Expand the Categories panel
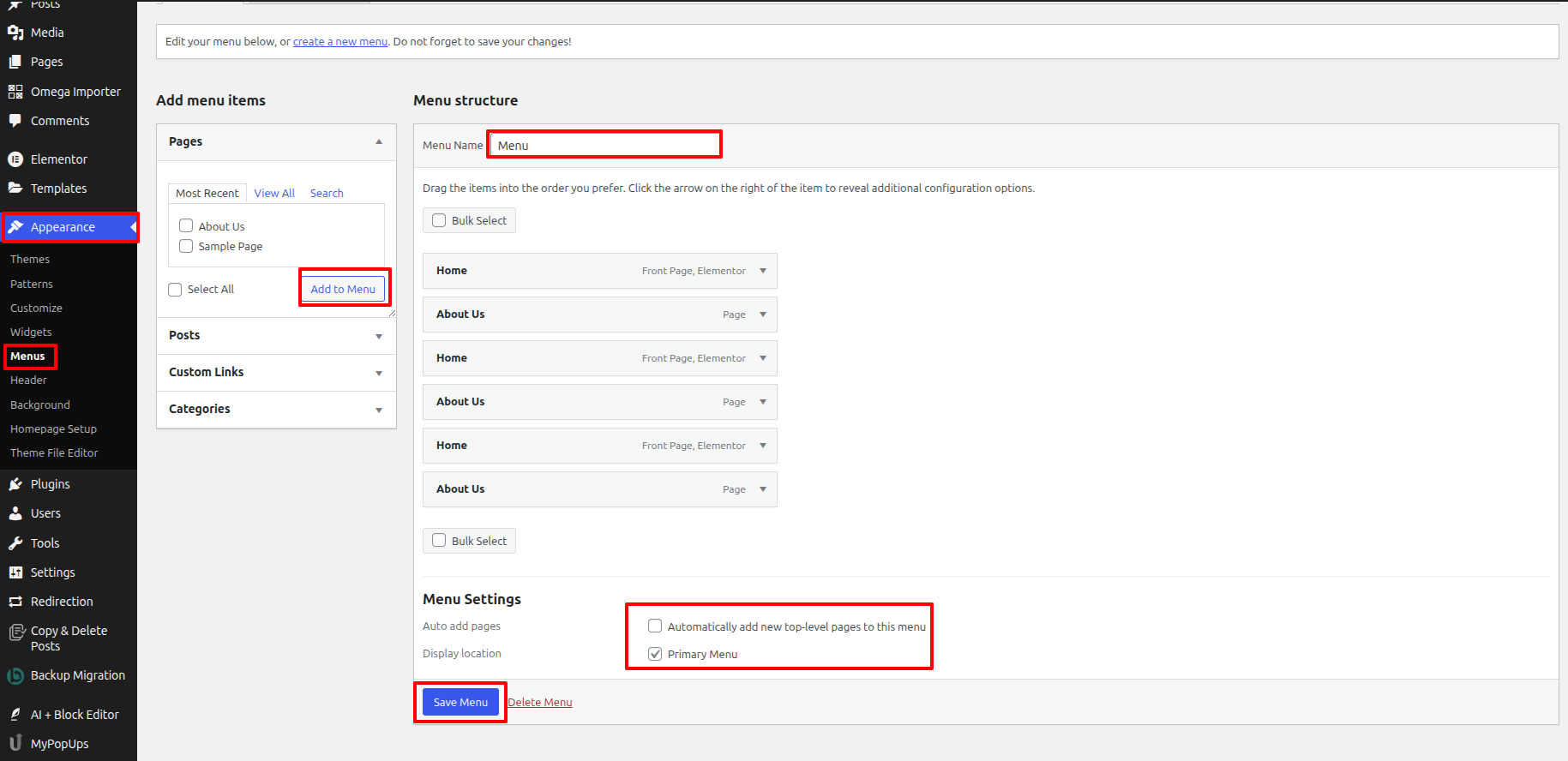 click(x=378, y=410)
